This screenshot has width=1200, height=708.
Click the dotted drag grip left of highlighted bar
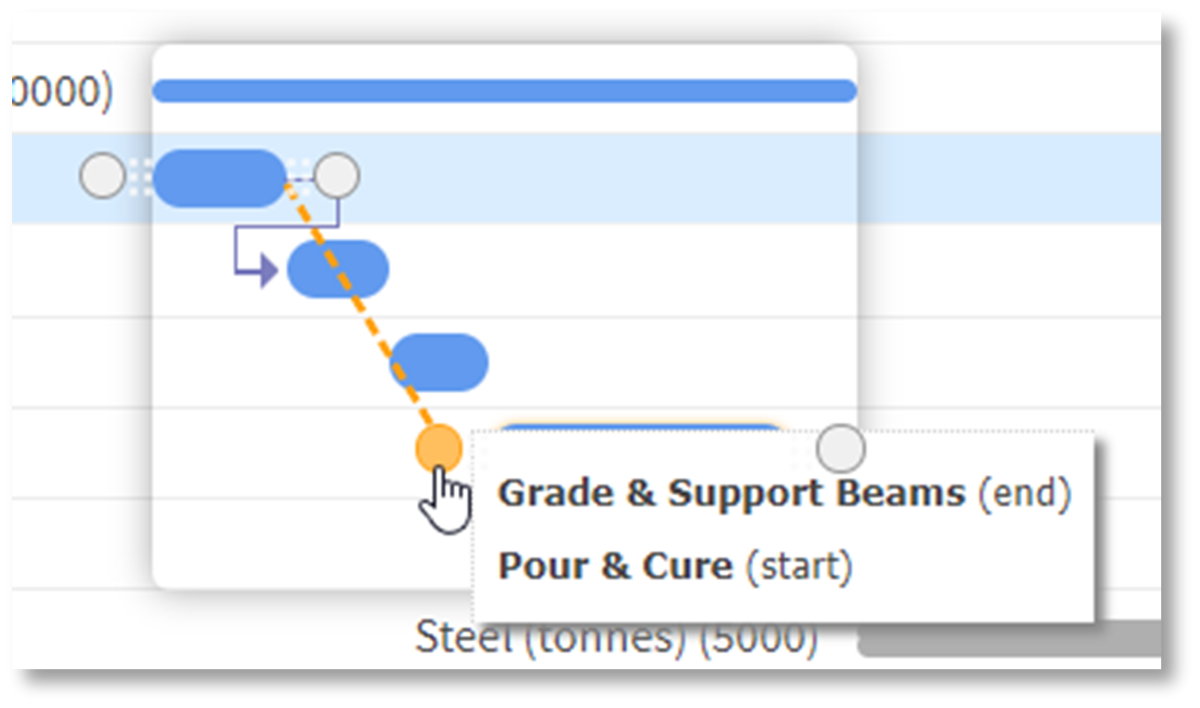pos(140,177)
